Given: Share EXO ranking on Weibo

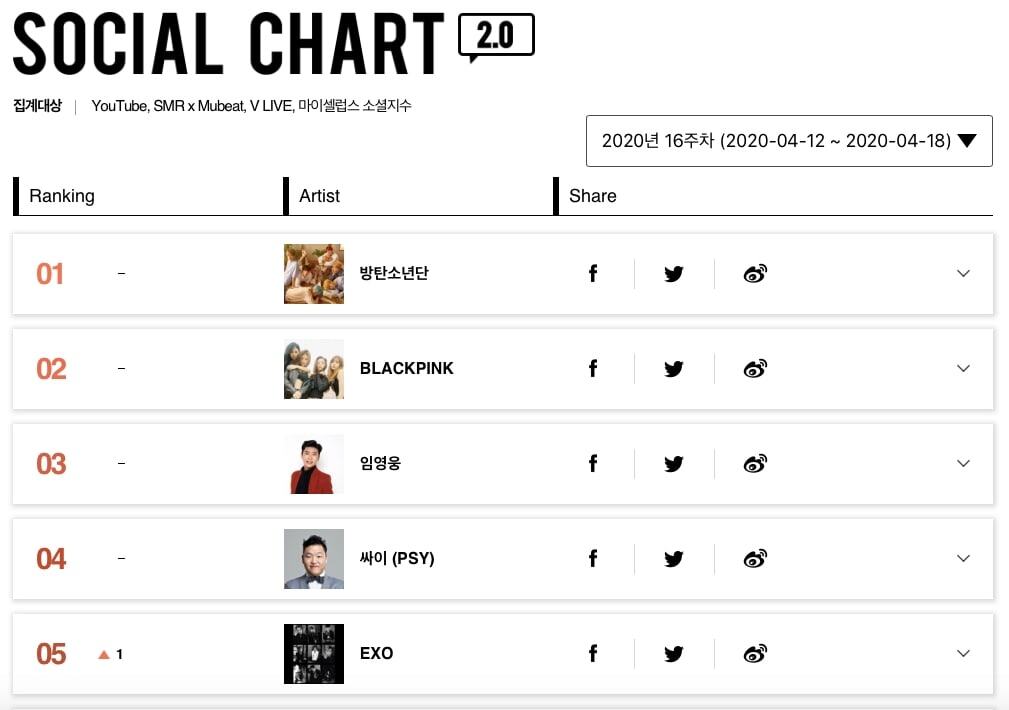Looking at the screenshot, I should [x=755, y=654].
